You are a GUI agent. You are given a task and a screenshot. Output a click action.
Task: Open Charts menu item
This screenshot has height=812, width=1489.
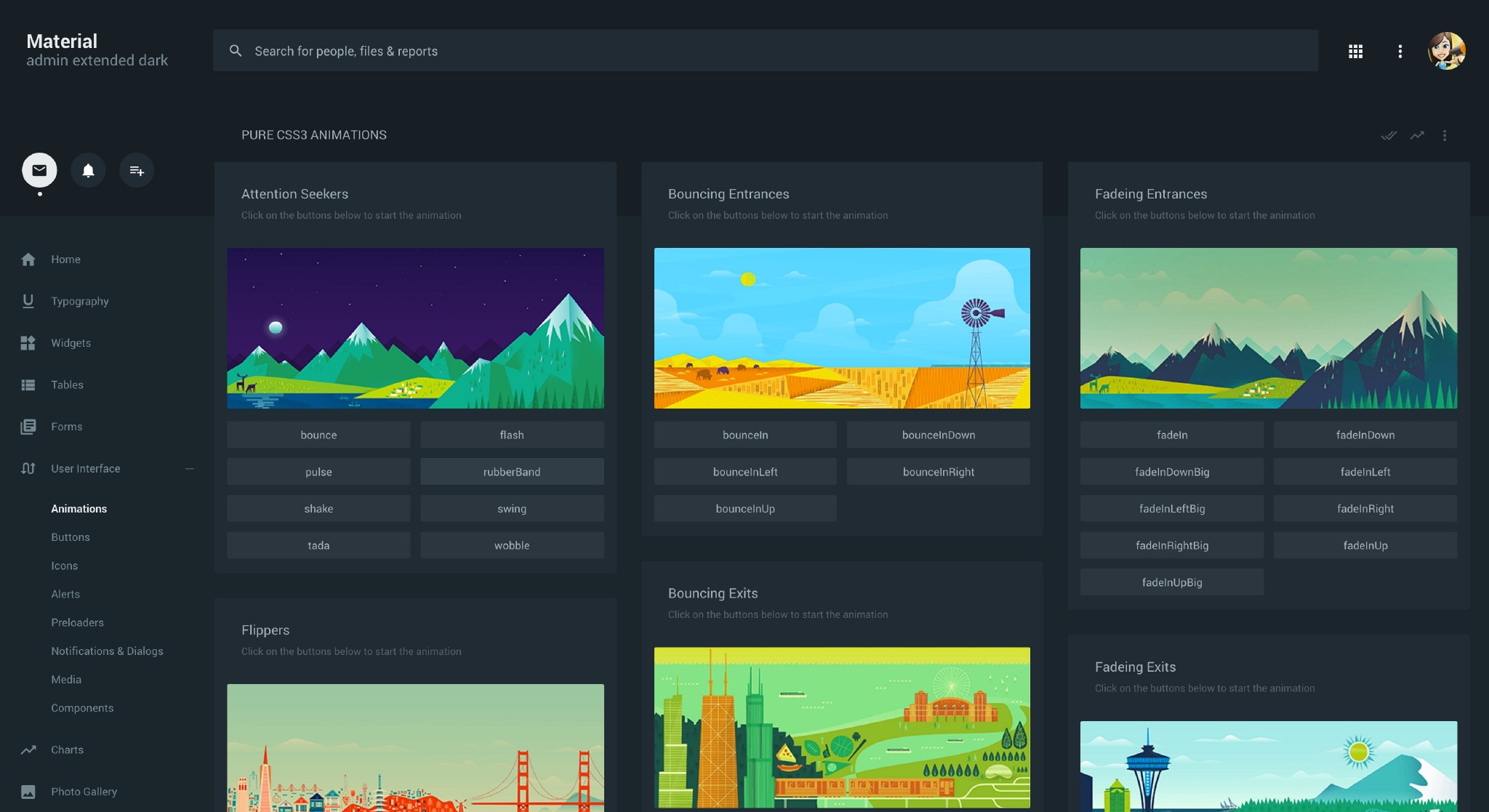pos(67,749)
